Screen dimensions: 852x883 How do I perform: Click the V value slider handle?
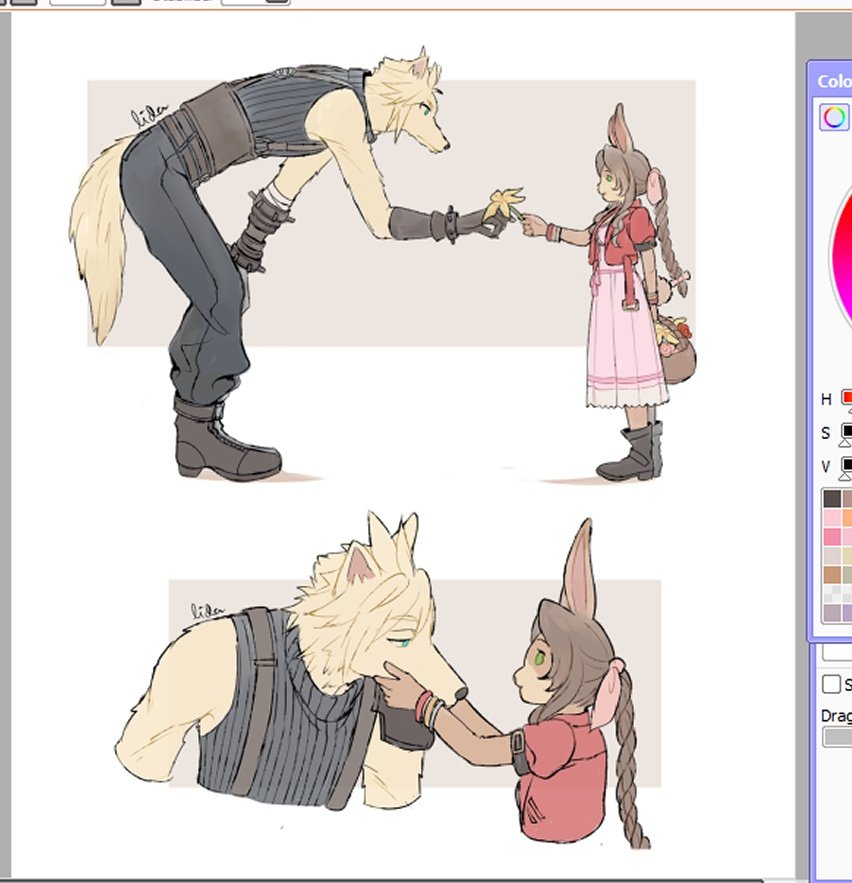(x=845, y=477)
